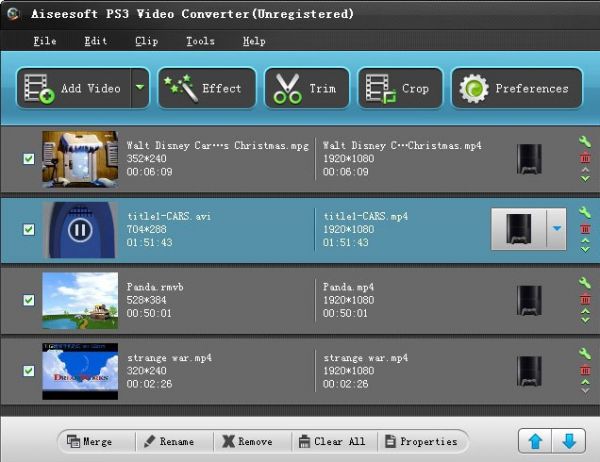
Task: Click the Clear All button
Action: (x=332, y=441)
